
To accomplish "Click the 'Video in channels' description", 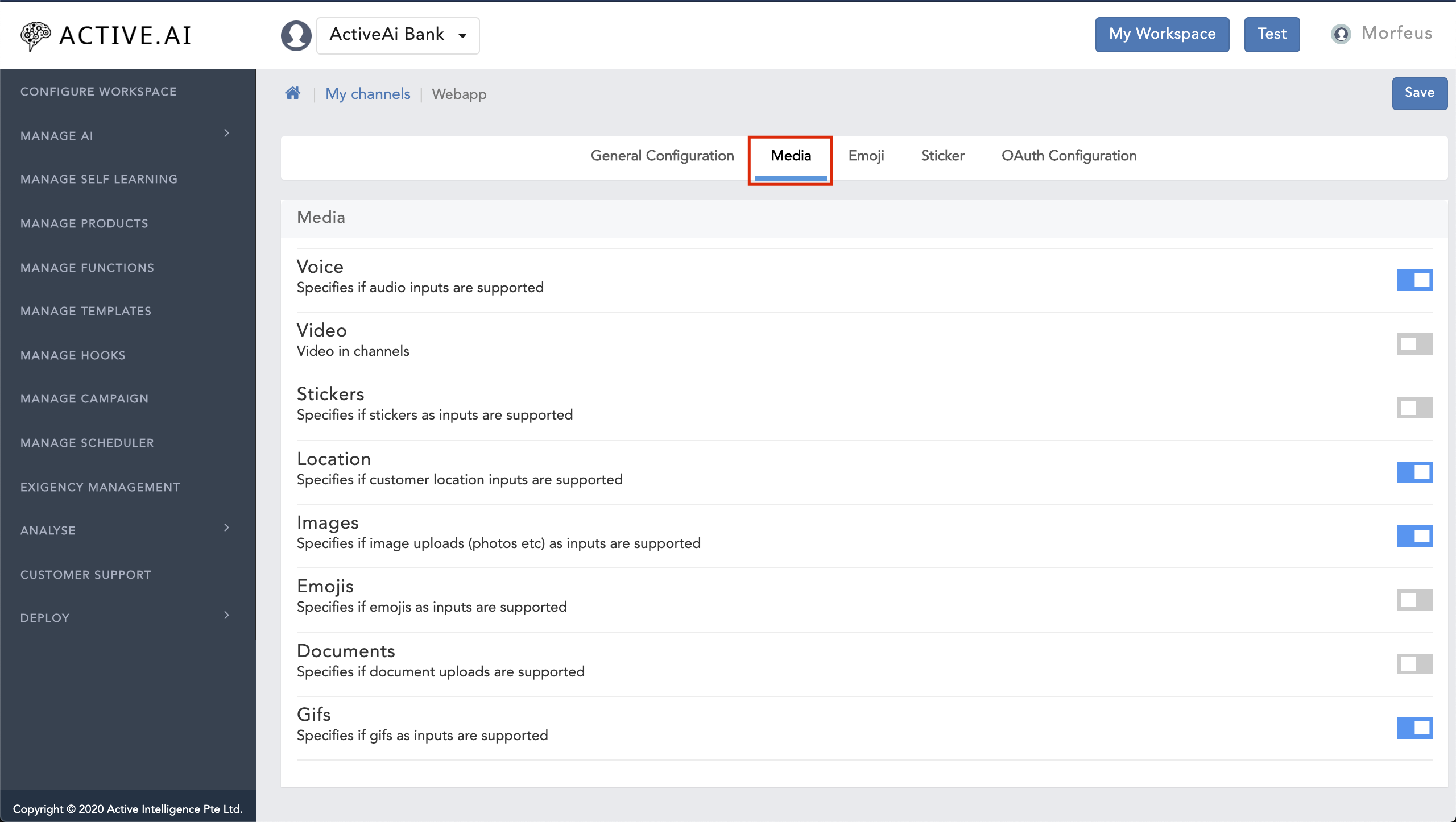I will point(353,351).
